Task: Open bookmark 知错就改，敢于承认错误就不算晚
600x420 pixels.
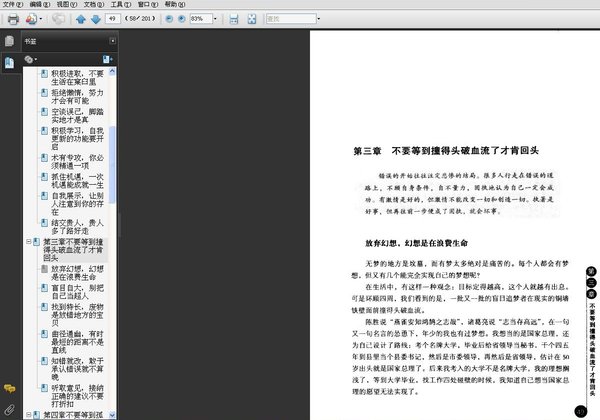Action: coord(77,369)
